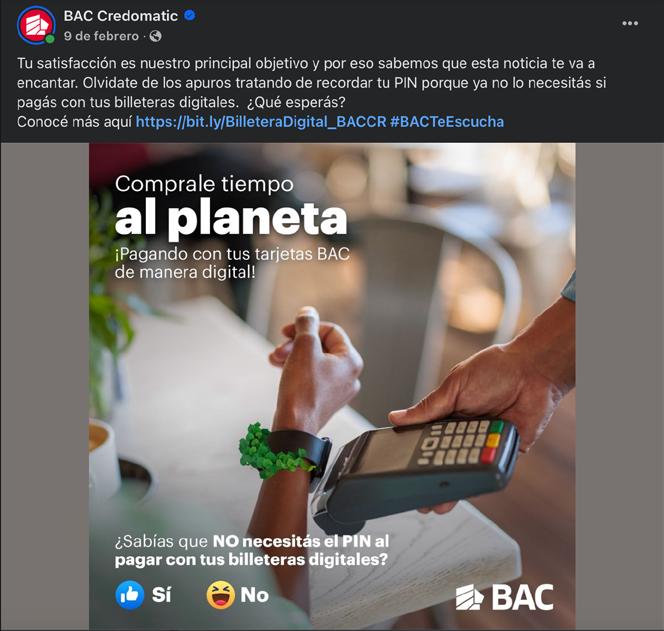Click the 'al planeta' headline in image
The height and width of the screenshot is (631, 664).
coord(231,219)
